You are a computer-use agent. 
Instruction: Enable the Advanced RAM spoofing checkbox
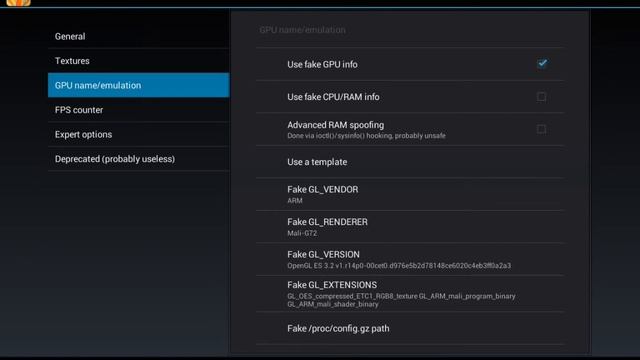[x=542, y=129]
